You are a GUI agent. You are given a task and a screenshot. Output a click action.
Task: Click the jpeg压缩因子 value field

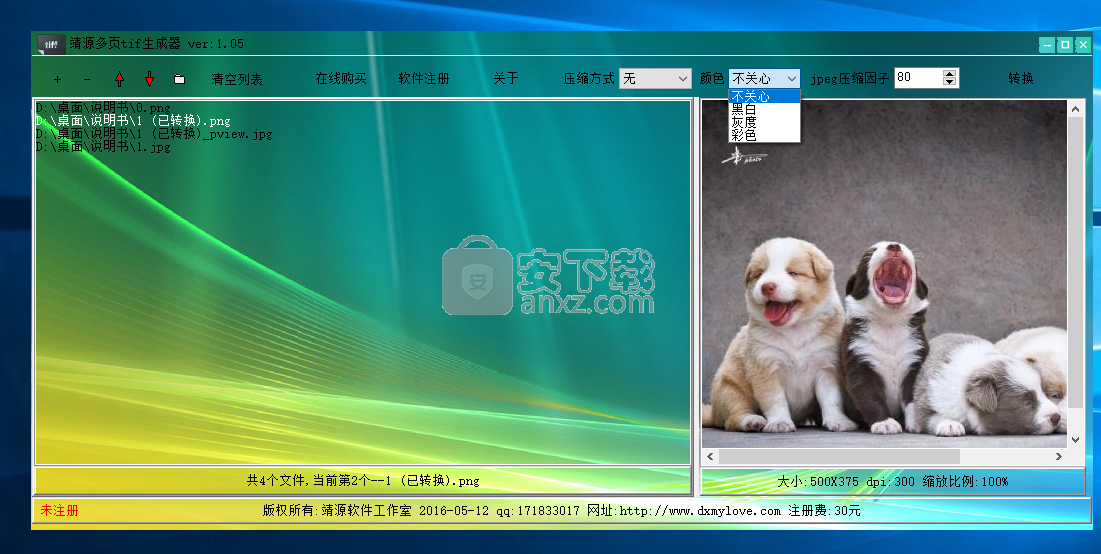click(x=918, y=78)
